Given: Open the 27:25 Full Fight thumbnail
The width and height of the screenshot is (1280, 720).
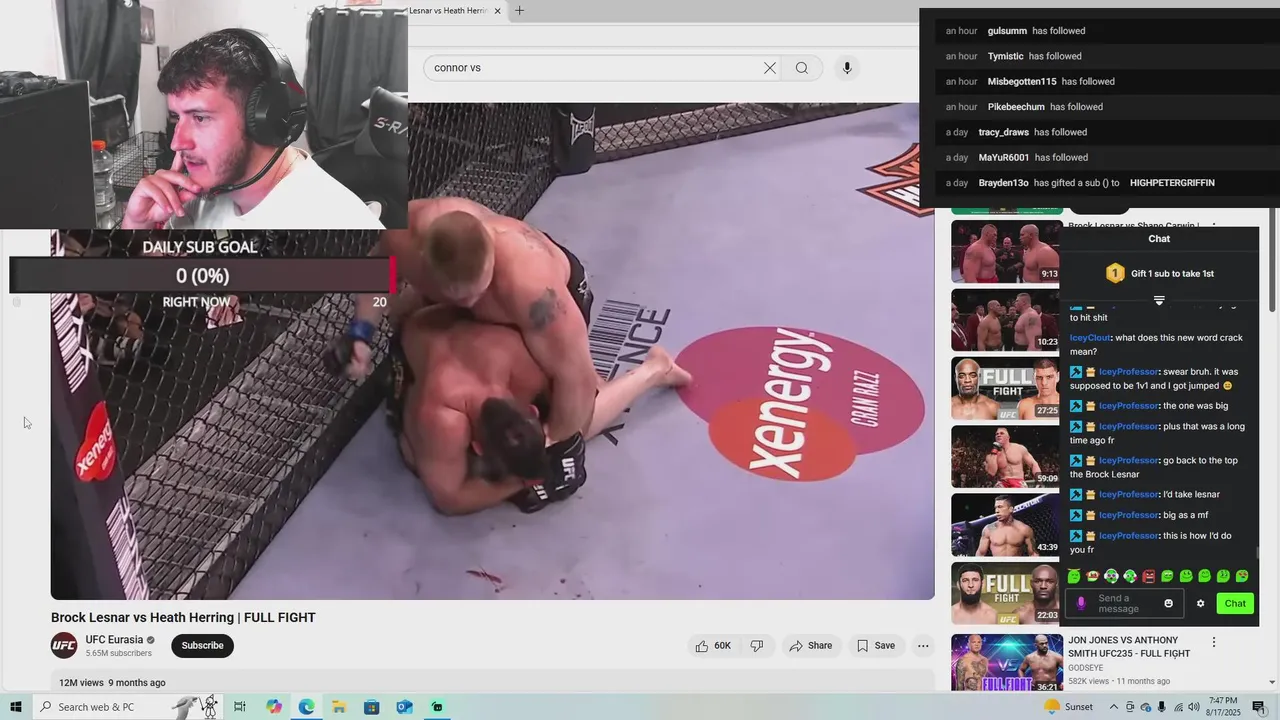Looking at the screenshot, I should click(1006, 388).
